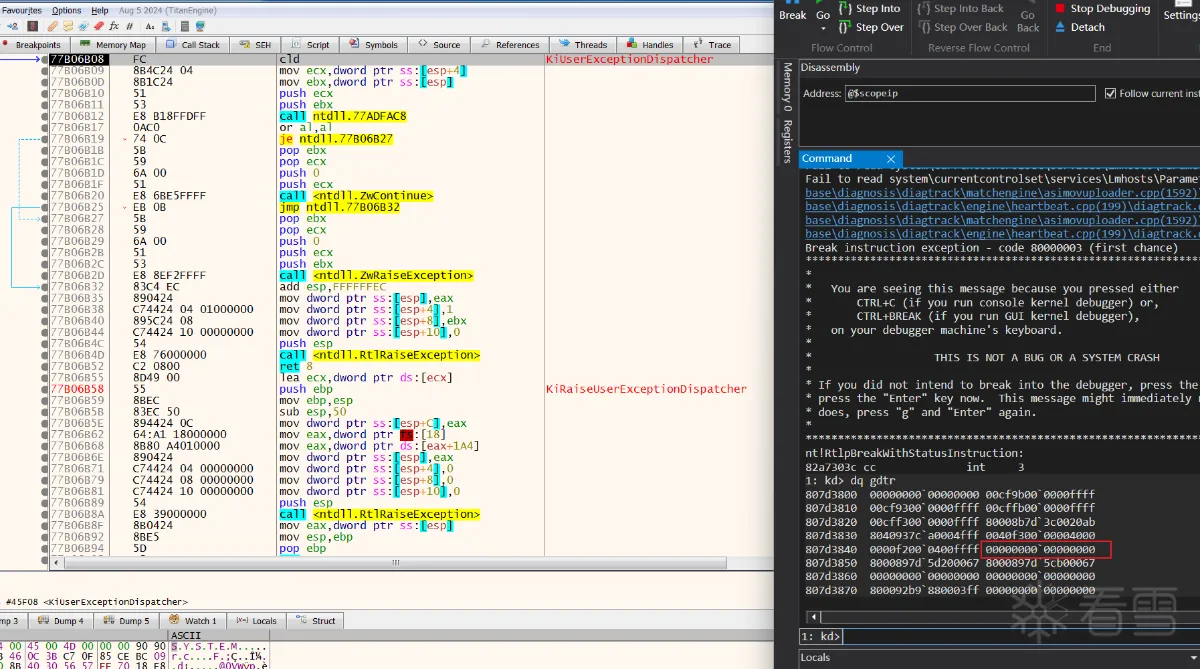Click the Disassembly Address input field
The width and height of the screenshot is (1200, 669).
[970, 93]
